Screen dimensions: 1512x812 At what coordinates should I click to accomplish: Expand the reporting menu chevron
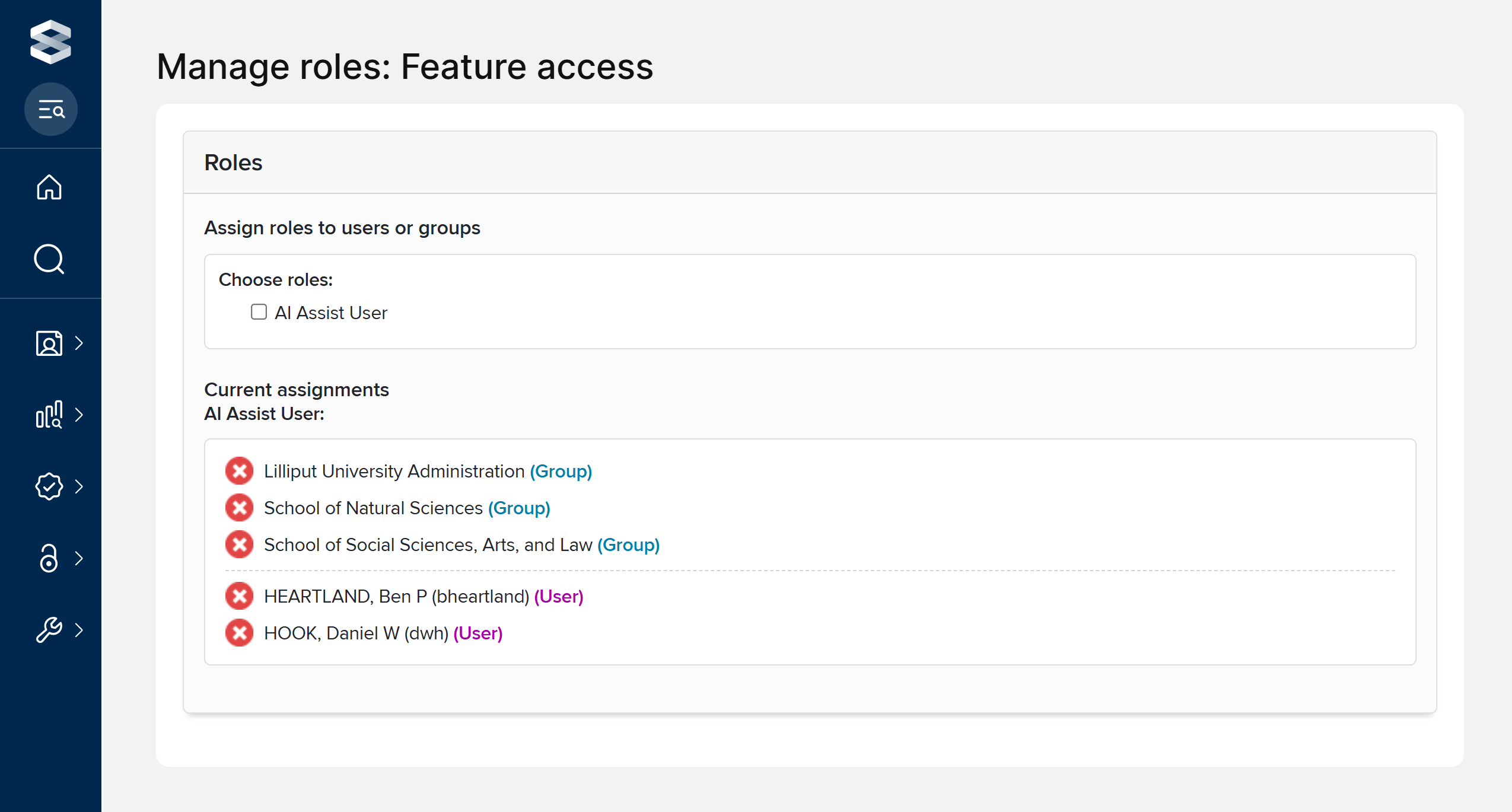pos(79,415)
